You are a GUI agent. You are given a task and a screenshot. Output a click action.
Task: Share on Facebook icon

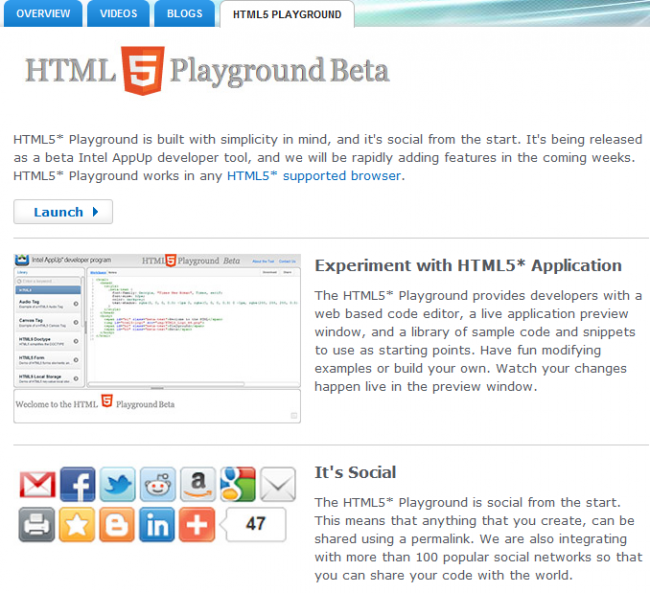[78, 484]
